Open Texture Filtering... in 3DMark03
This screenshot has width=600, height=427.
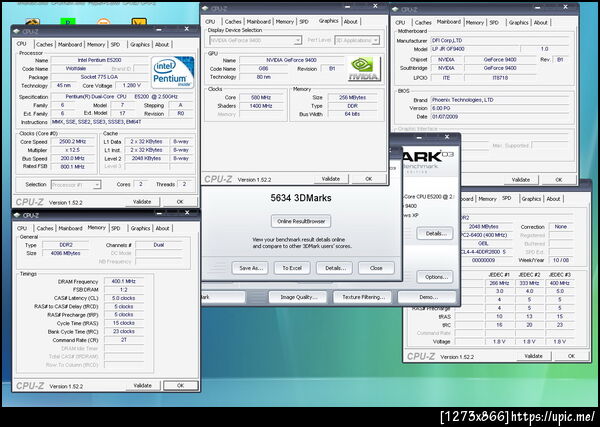click(363, 297)
